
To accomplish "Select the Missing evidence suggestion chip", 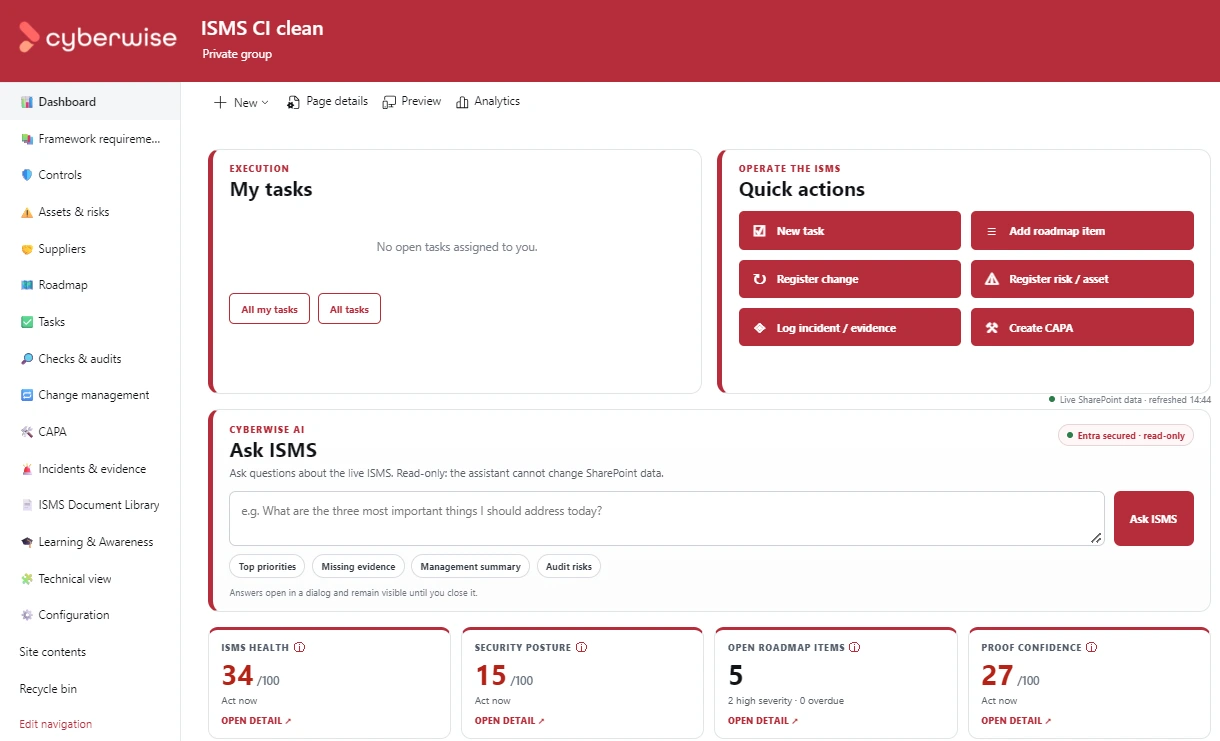I will pyautogui.click(x=358, y=567).
